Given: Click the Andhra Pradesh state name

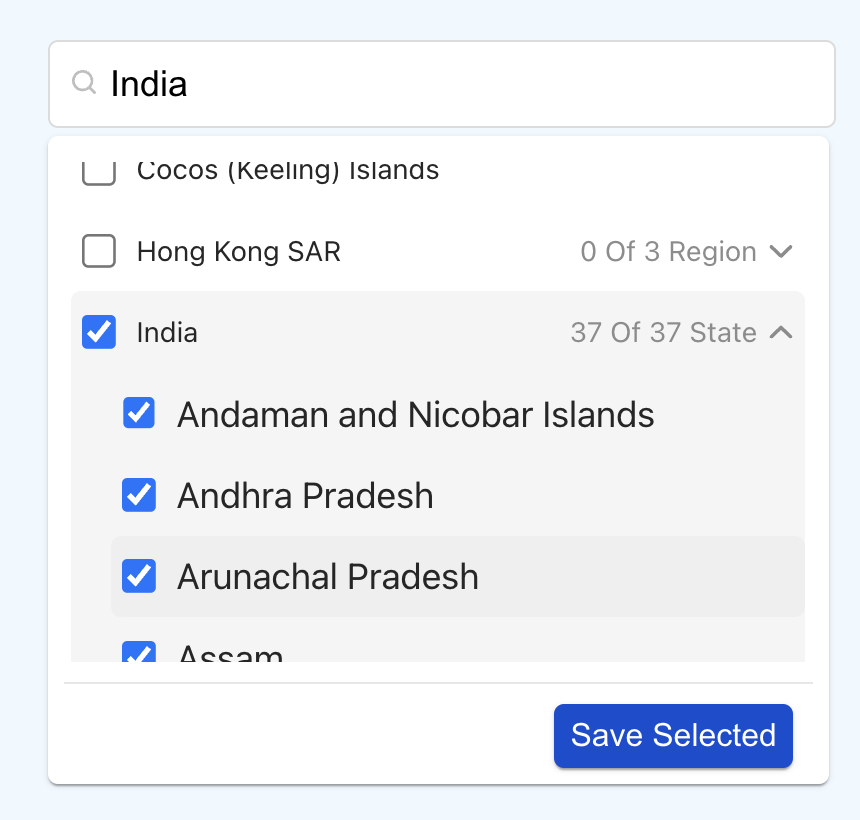Looking at the screenshot, I should point(305,495).
